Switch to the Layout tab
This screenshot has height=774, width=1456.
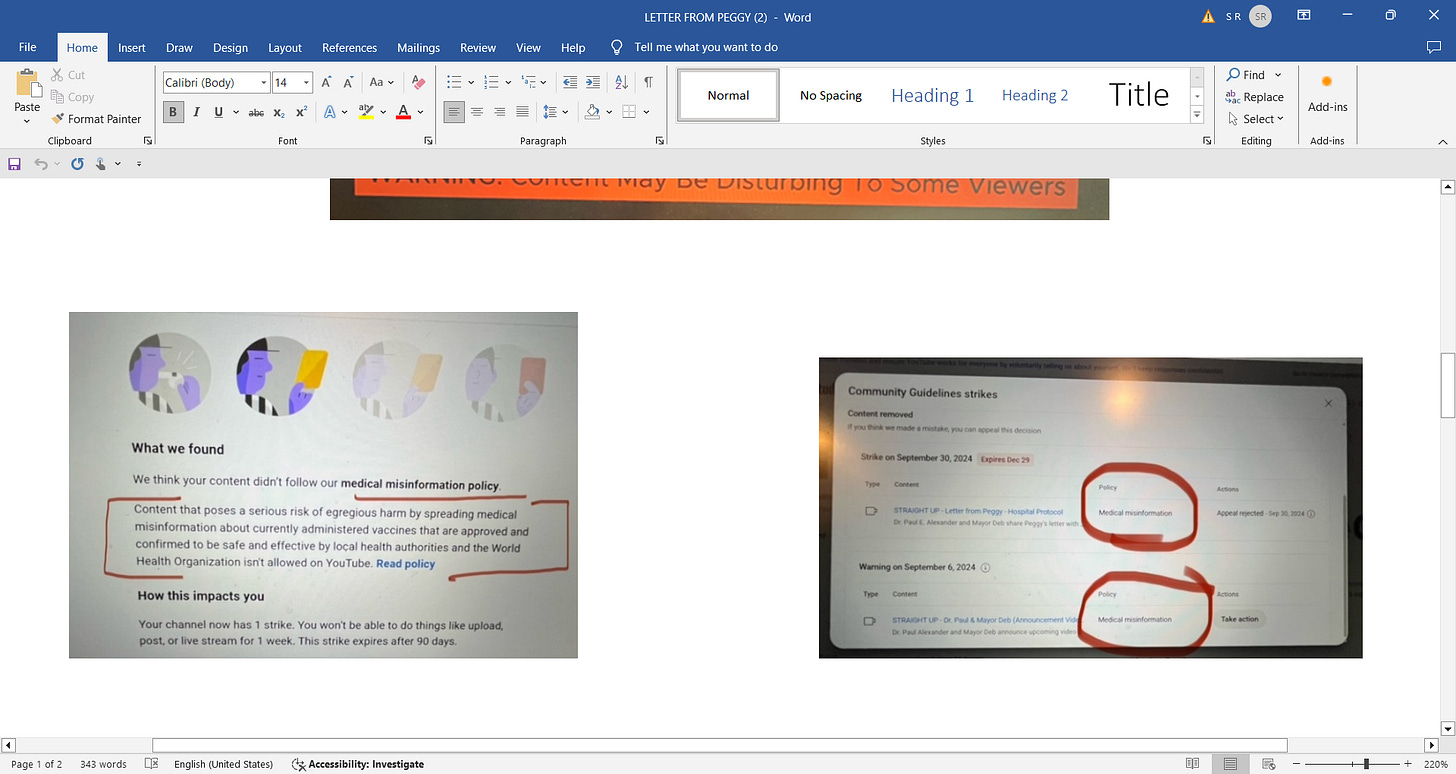pyautogui.click(x=285, y=47)
